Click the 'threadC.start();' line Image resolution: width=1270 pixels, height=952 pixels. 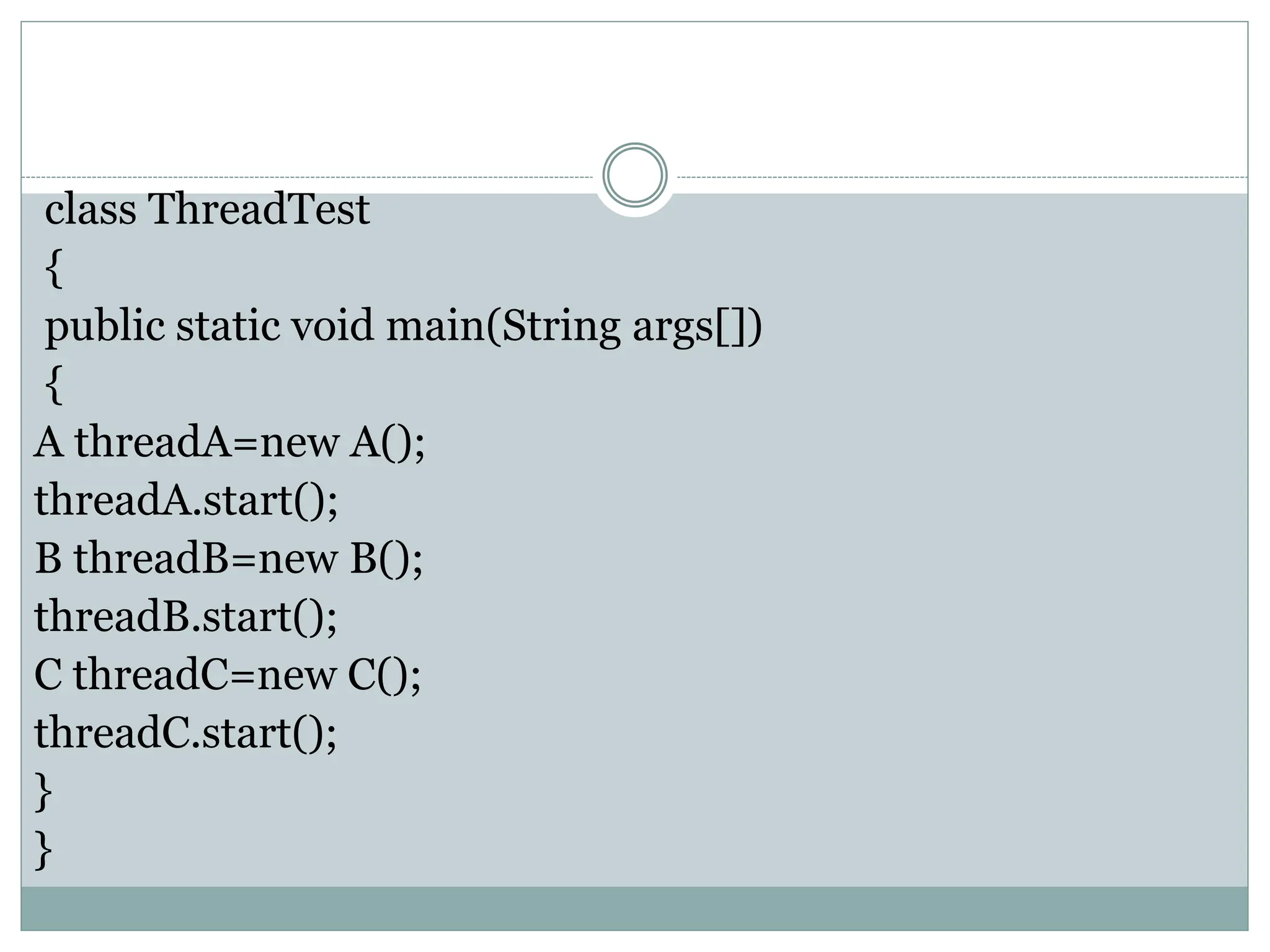click(185, 733)
